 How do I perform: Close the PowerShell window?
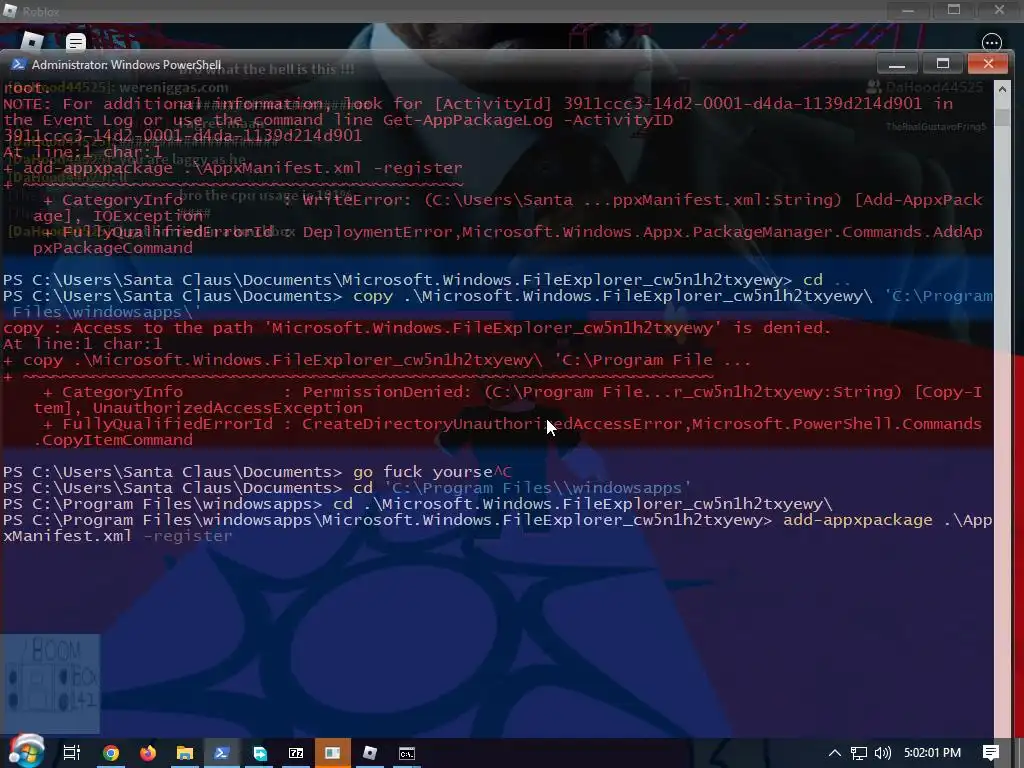[987, 63]
